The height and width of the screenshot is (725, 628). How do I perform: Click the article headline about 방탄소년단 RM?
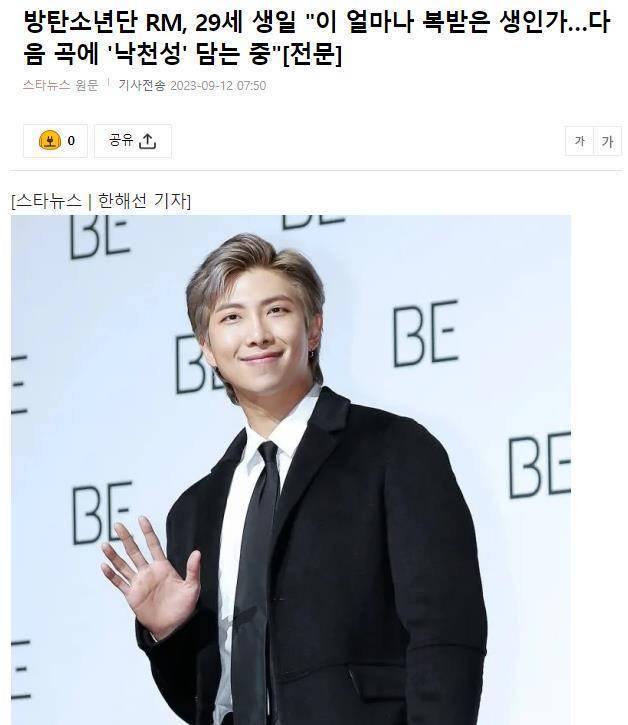317,39
